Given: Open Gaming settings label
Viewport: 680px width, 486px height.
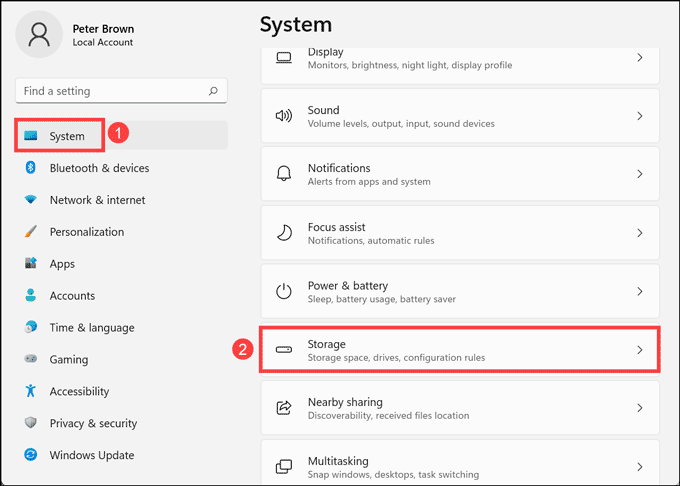Looking at the screenshot, I should pyautogui.click(x=69, y=359).
